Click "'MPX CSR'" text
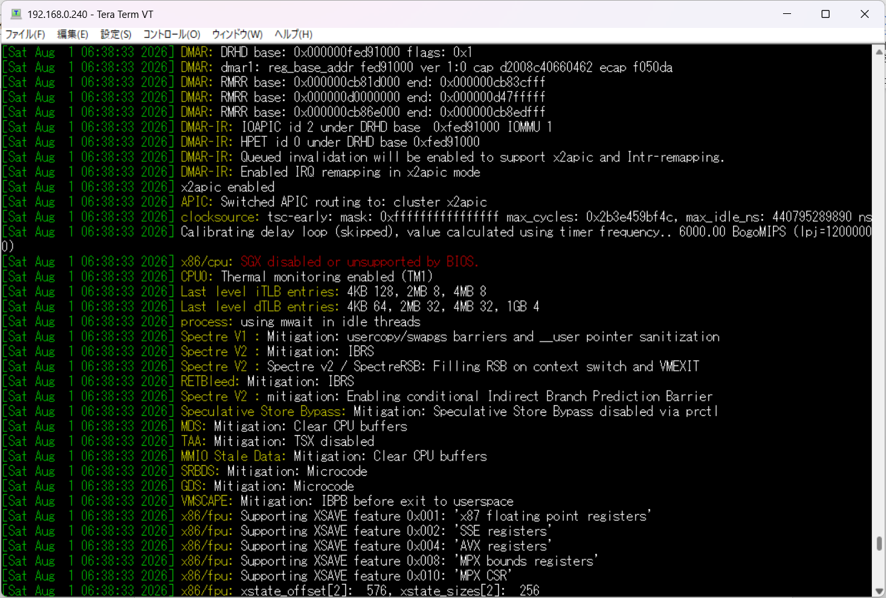The height and width of the screenshot is (598, 886). click(484, 575)
